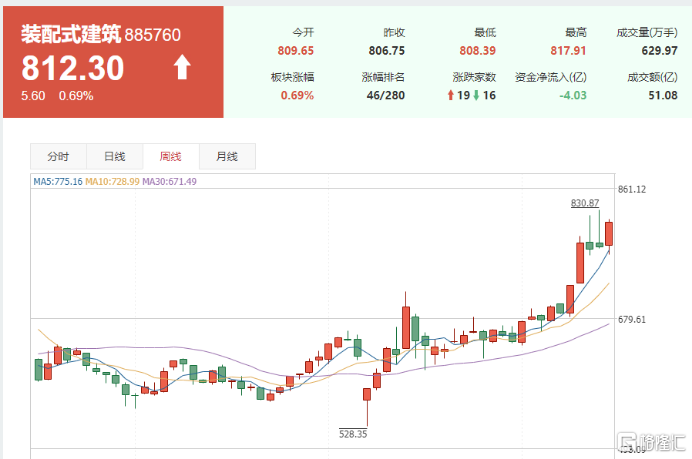Click the 830.87 high price marker

(584, 202)
